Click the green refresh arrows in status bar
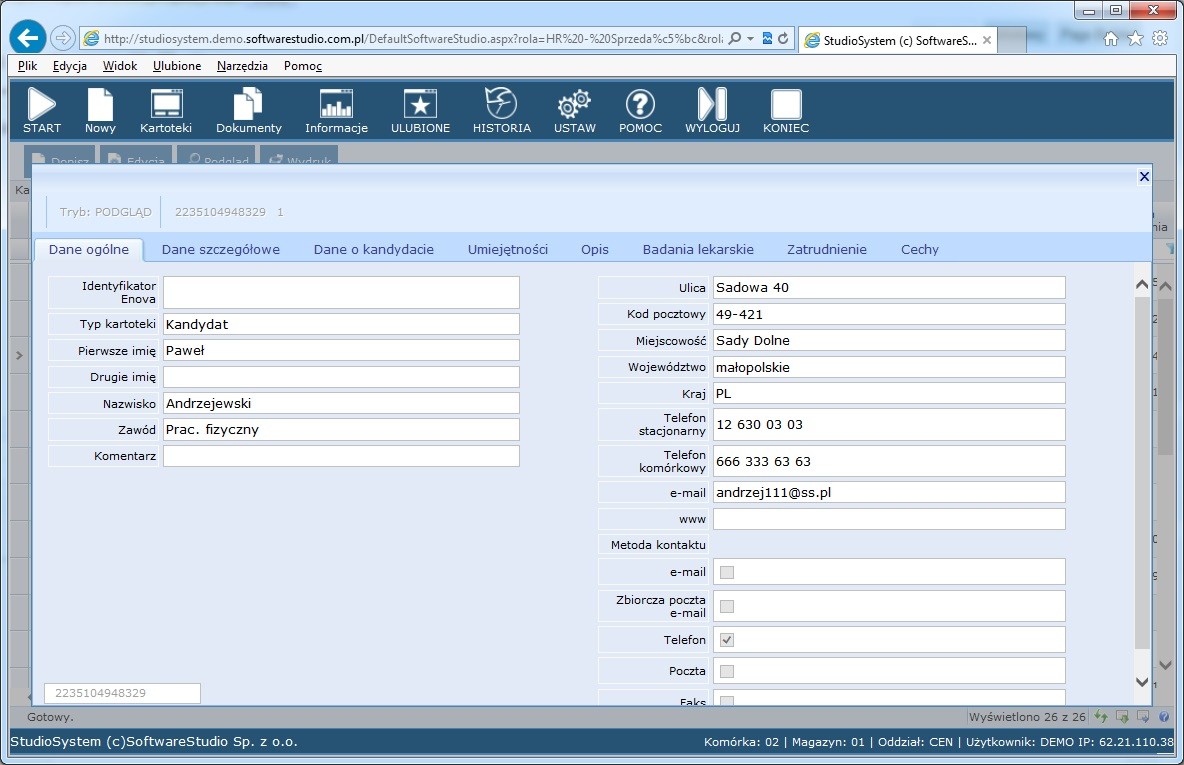This screenshot has height=765, width=1184. click(1101, 716)
